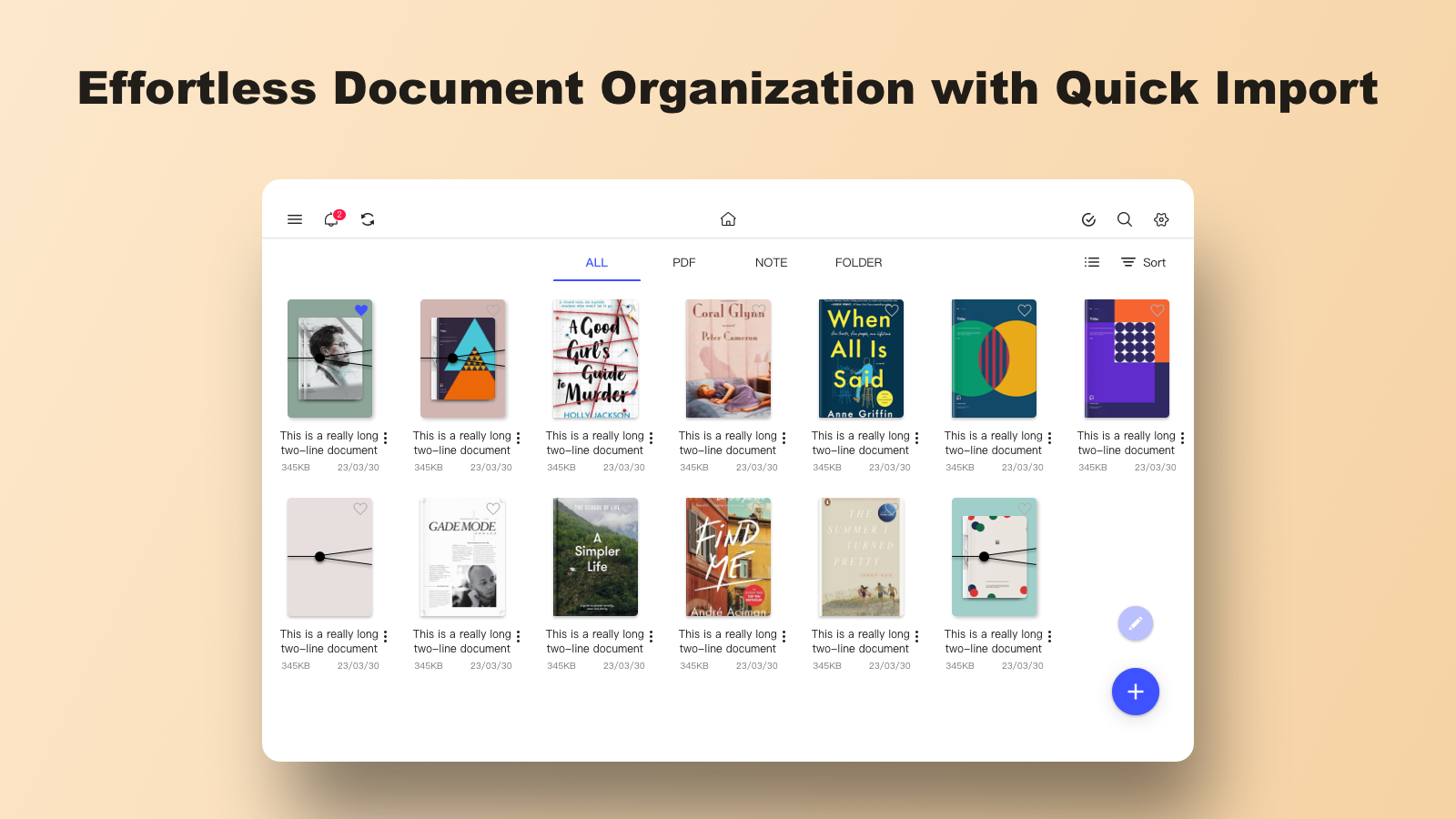Switch to the FOLDER tab

(858, 262)
